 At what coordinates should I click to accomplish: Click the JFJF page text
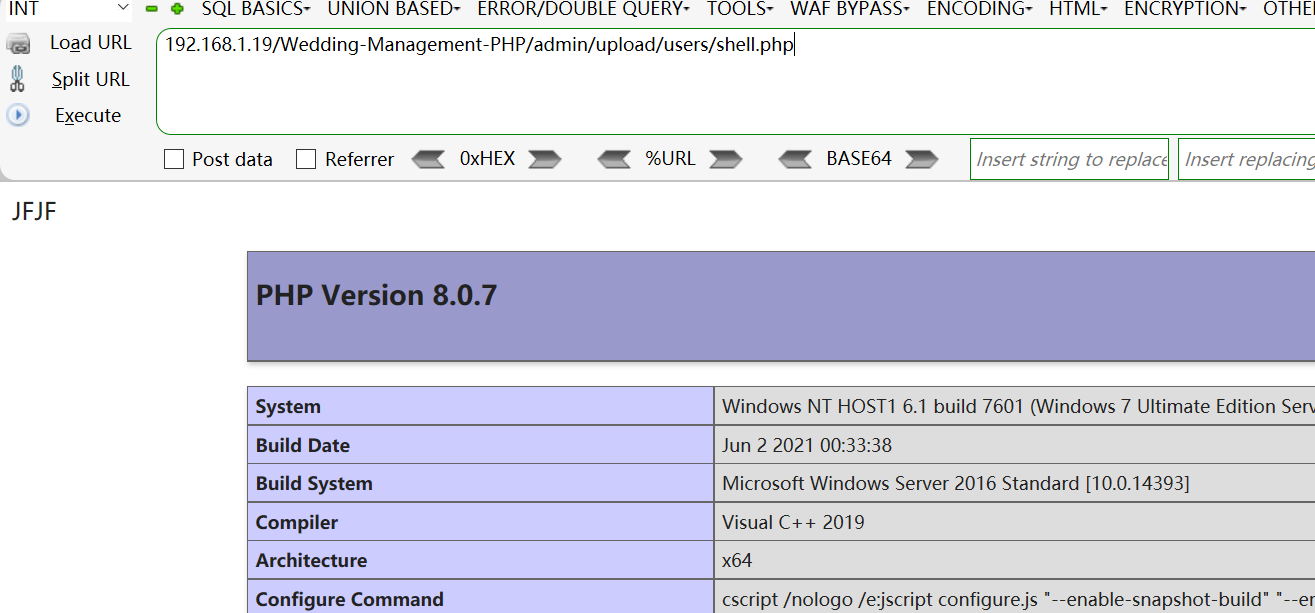pos(34,212)
